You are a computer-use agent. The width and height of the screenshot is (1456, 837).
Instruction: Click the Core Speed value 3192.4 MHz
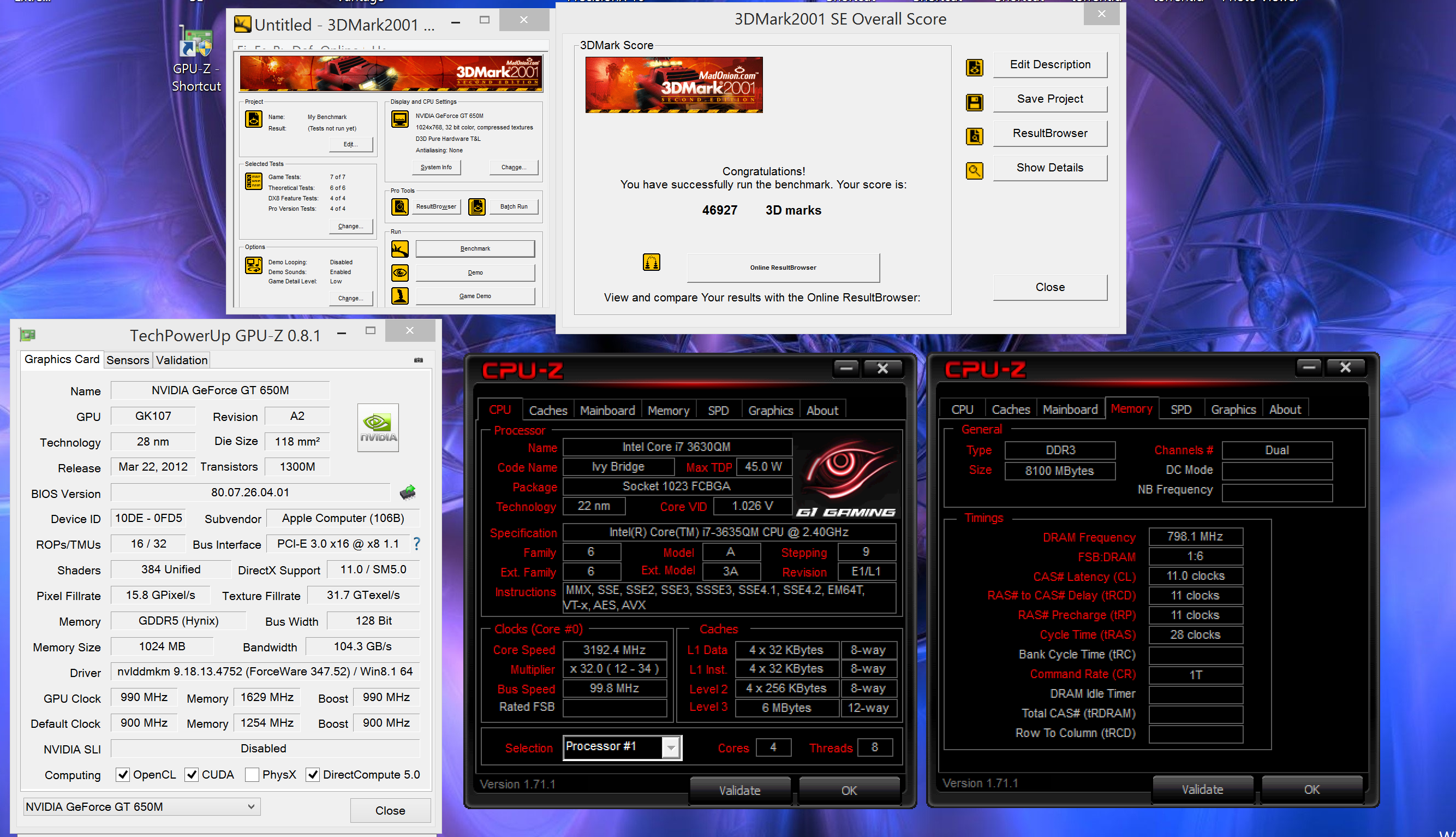click(x=614, y=650)
